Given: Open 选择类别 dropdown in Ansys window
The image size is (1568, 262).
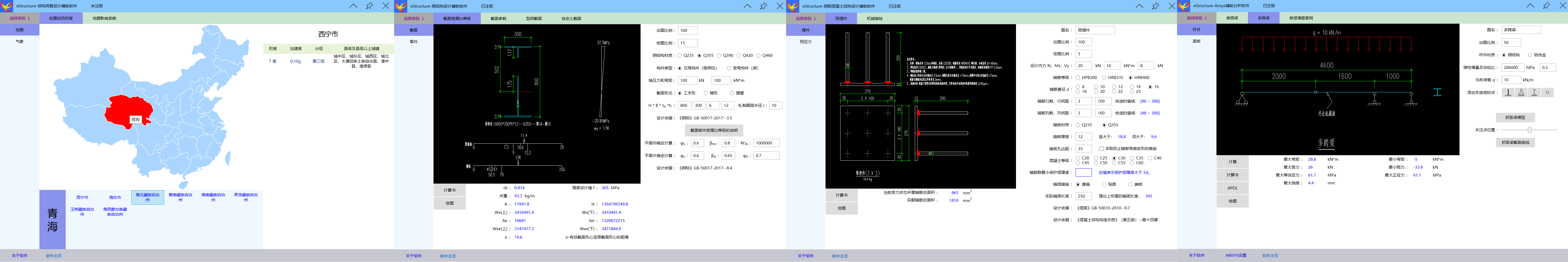Looking at the screenshot, I should [1197, 18].
